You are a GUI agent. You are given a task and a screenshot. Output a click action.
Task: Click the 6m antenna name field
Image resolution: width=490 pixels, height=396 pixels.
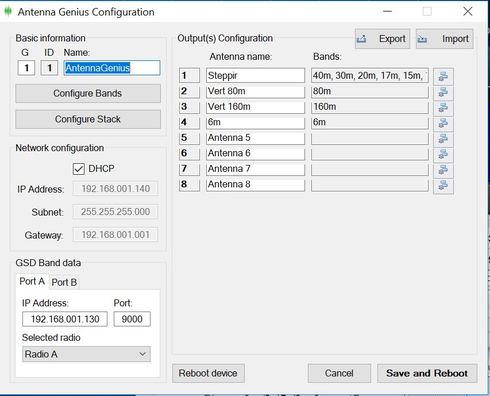(255, 122)
